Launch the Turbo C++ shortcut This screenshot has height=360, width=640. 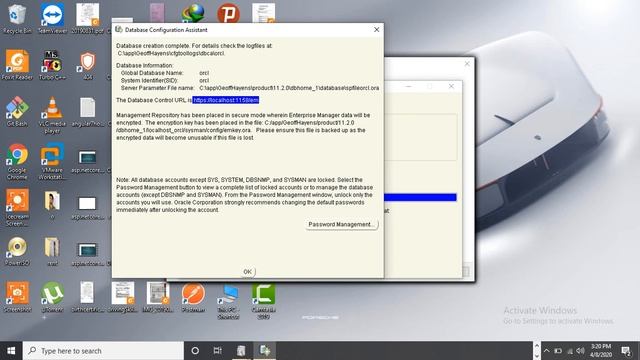coord(52,64)
